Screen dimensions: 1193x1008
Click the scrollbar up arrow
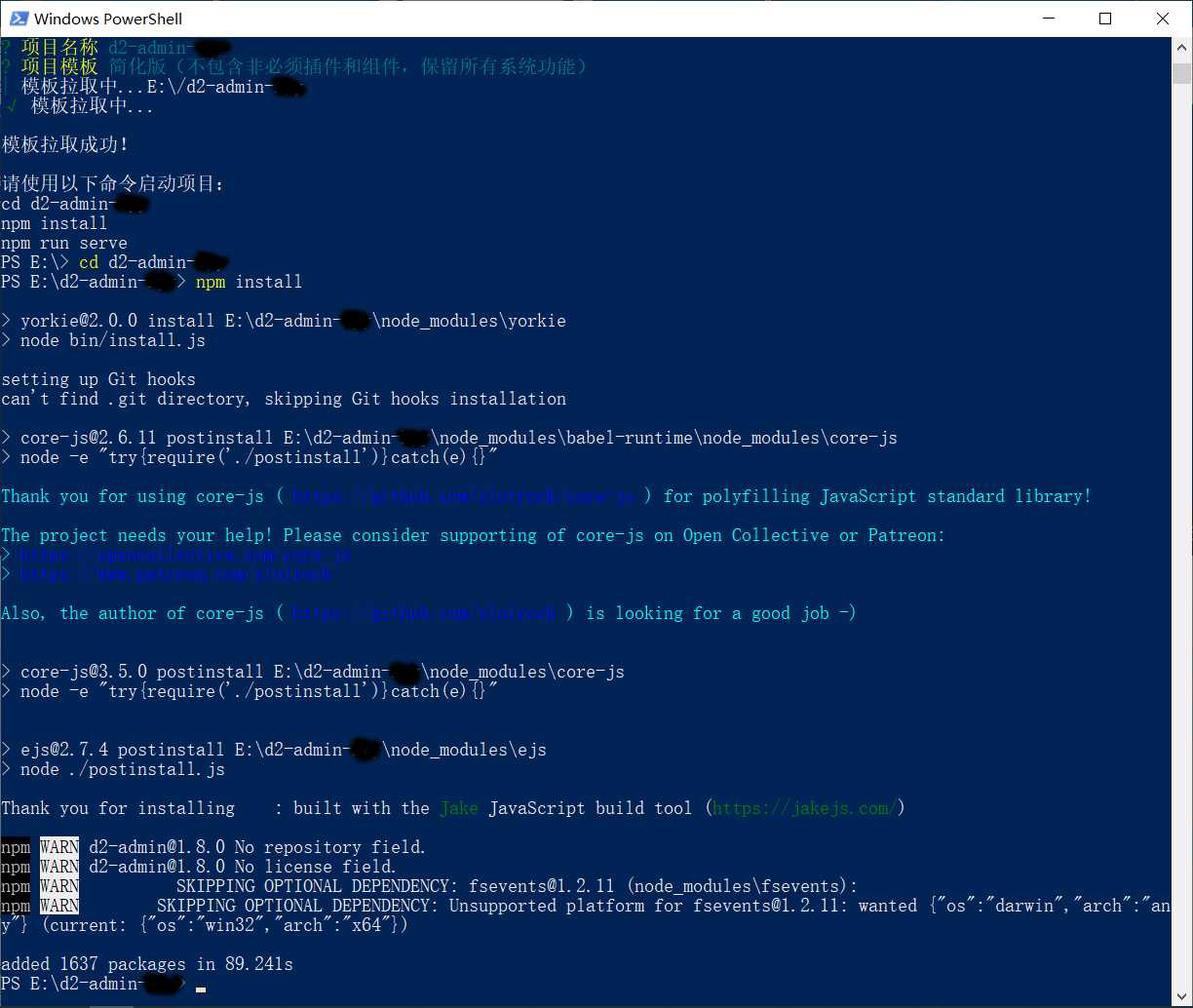coord(1182,48)
